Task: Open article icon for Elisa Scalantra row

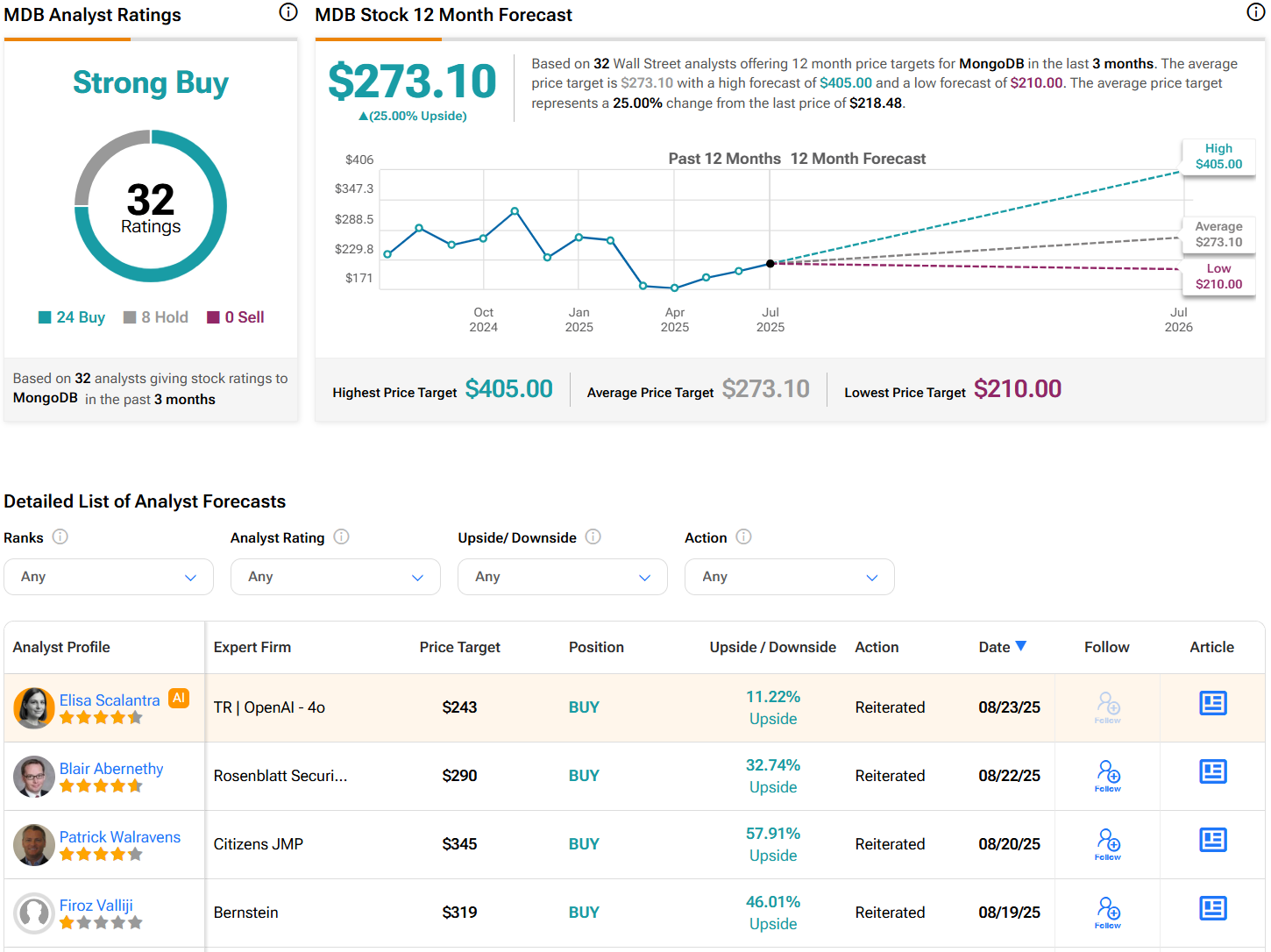Action: [1212, 703]
